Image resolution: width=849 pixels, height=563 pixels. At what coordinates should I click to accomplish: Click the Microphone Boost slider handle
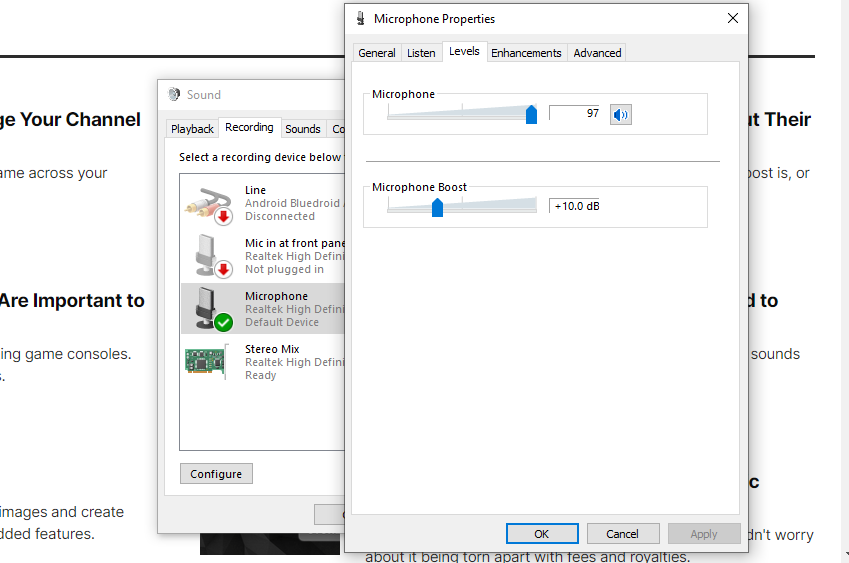[x=437, y=207]
